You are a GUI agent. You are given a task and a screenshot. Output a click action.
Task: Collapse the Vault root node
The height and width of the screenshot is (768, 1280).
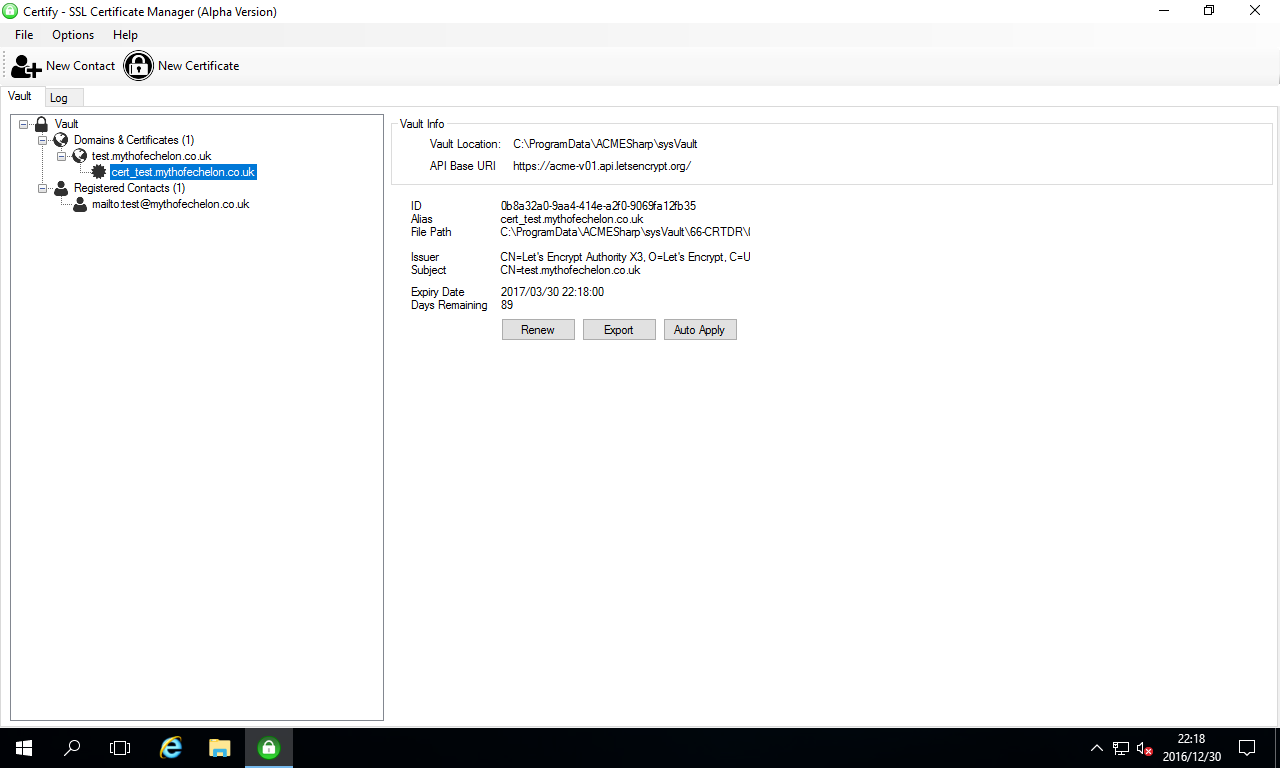click(x=24, y=124)
